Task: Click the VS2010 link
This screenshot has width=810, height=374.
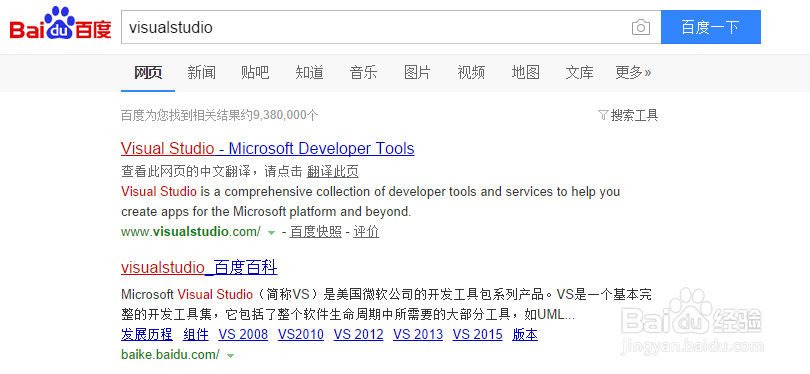Action: click(301, 334)
